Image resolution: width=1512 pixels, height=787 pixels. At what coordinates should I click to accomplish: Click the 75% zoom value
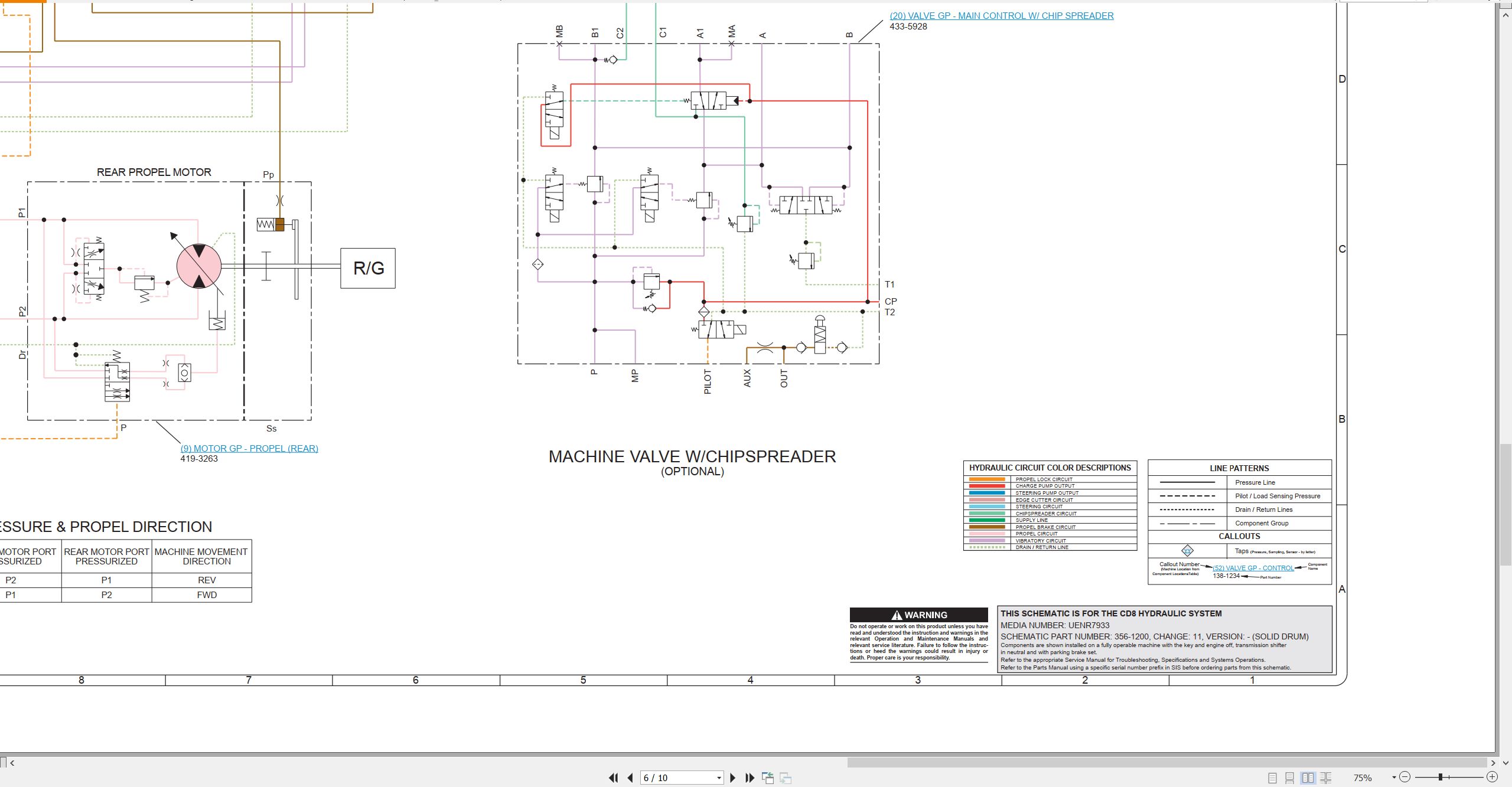1363,778
